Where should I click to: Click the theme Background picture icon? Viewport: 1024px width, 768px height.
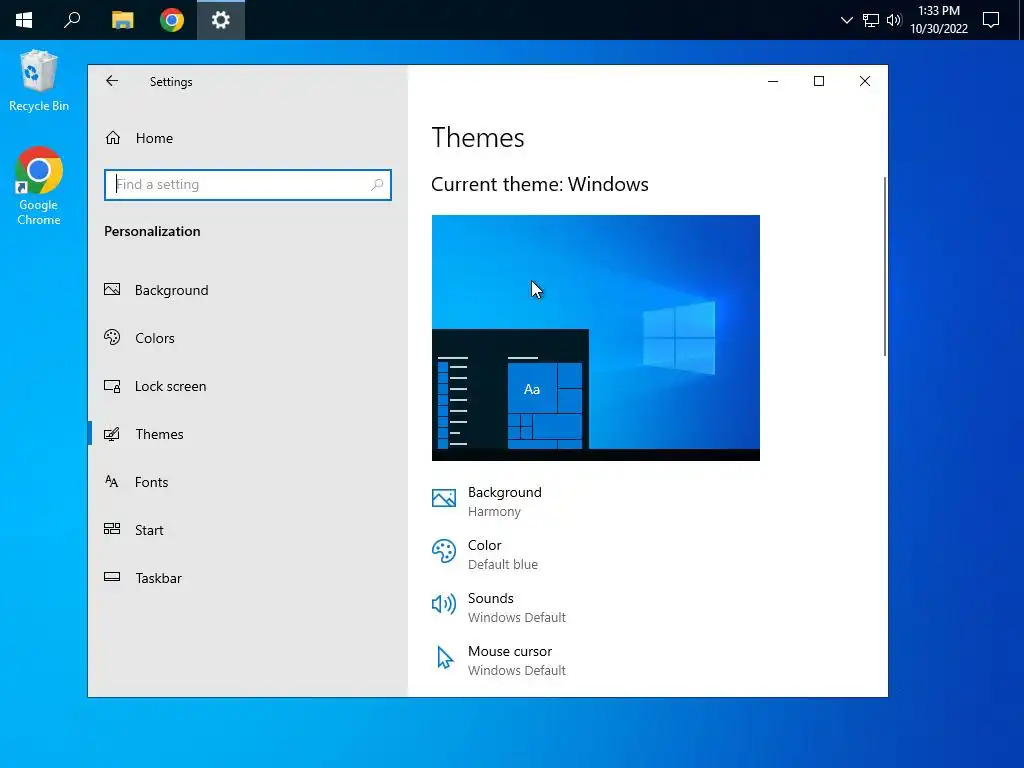pyautogui.click(x=444, y=498)
